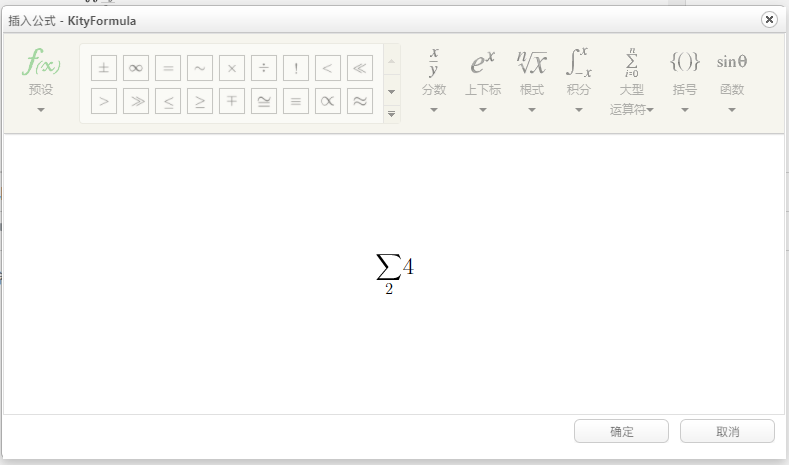The height and width of the screenshot is (465, 789).
Task: Click the 取消 cancel button
Action: tap(727, 431)
